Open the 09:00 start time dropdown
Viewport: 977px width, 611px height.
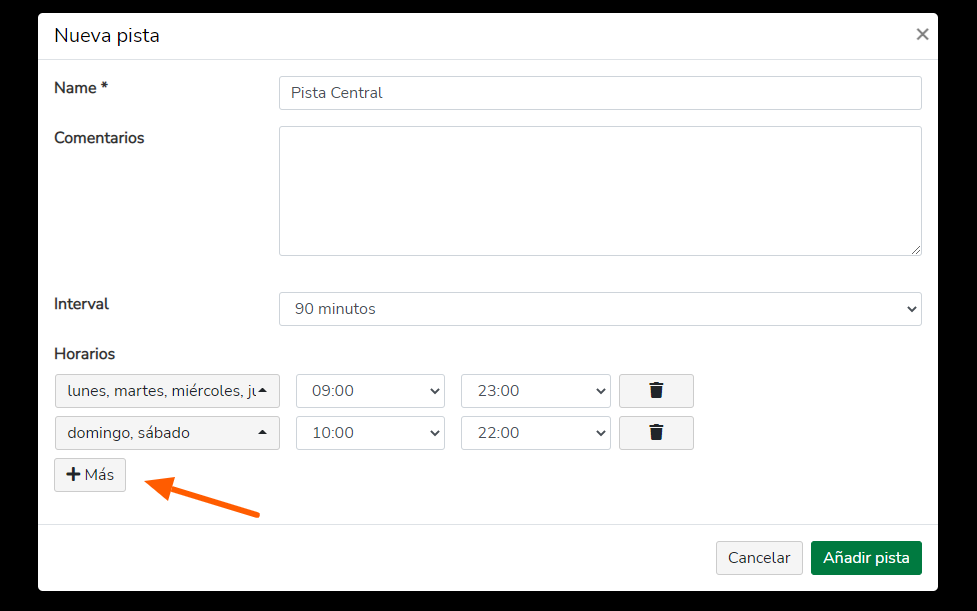click(x=370, y=391)
